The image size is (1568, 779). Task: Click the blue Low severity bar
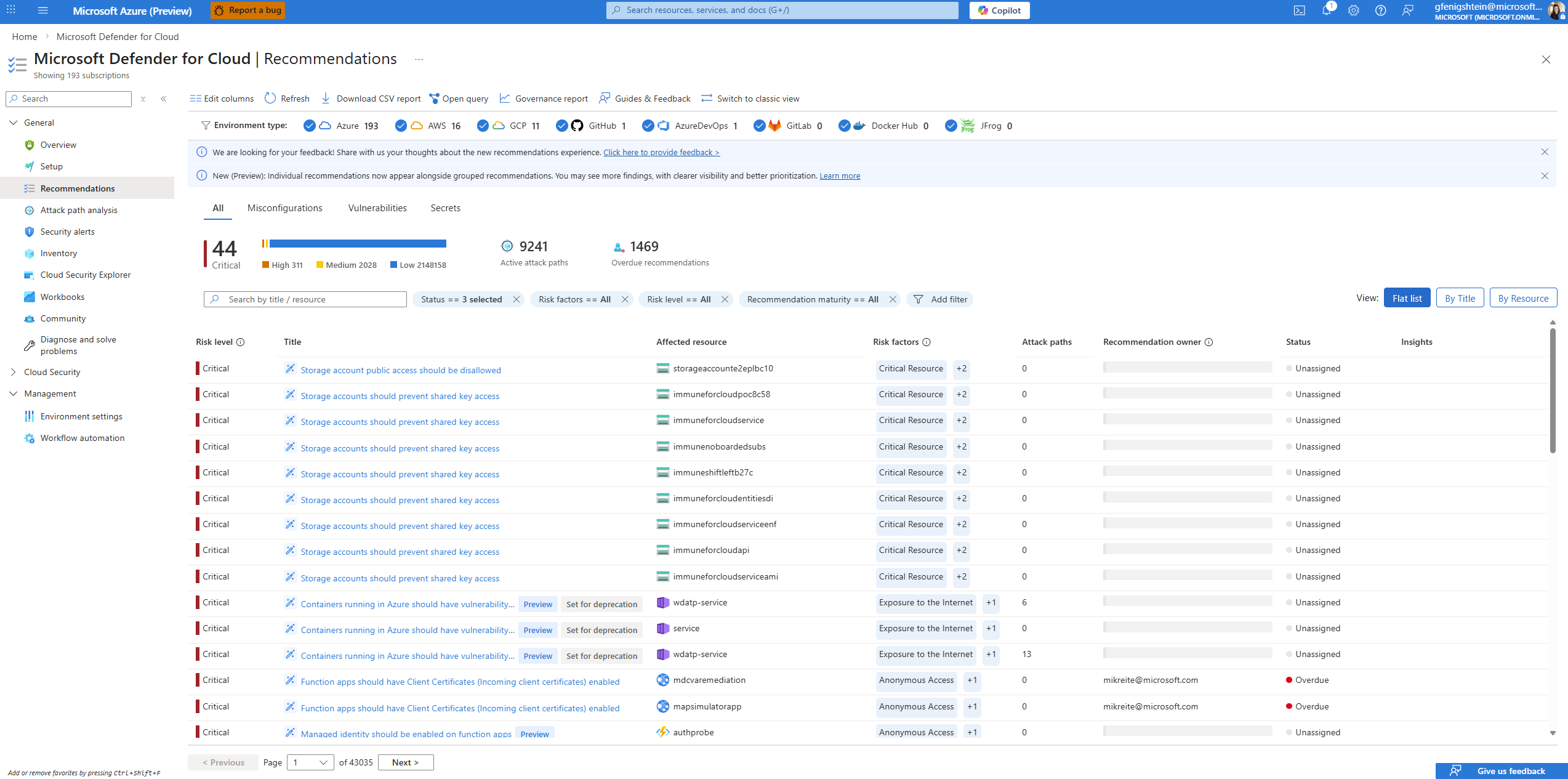pyautogui.click(x=358, y=244)
